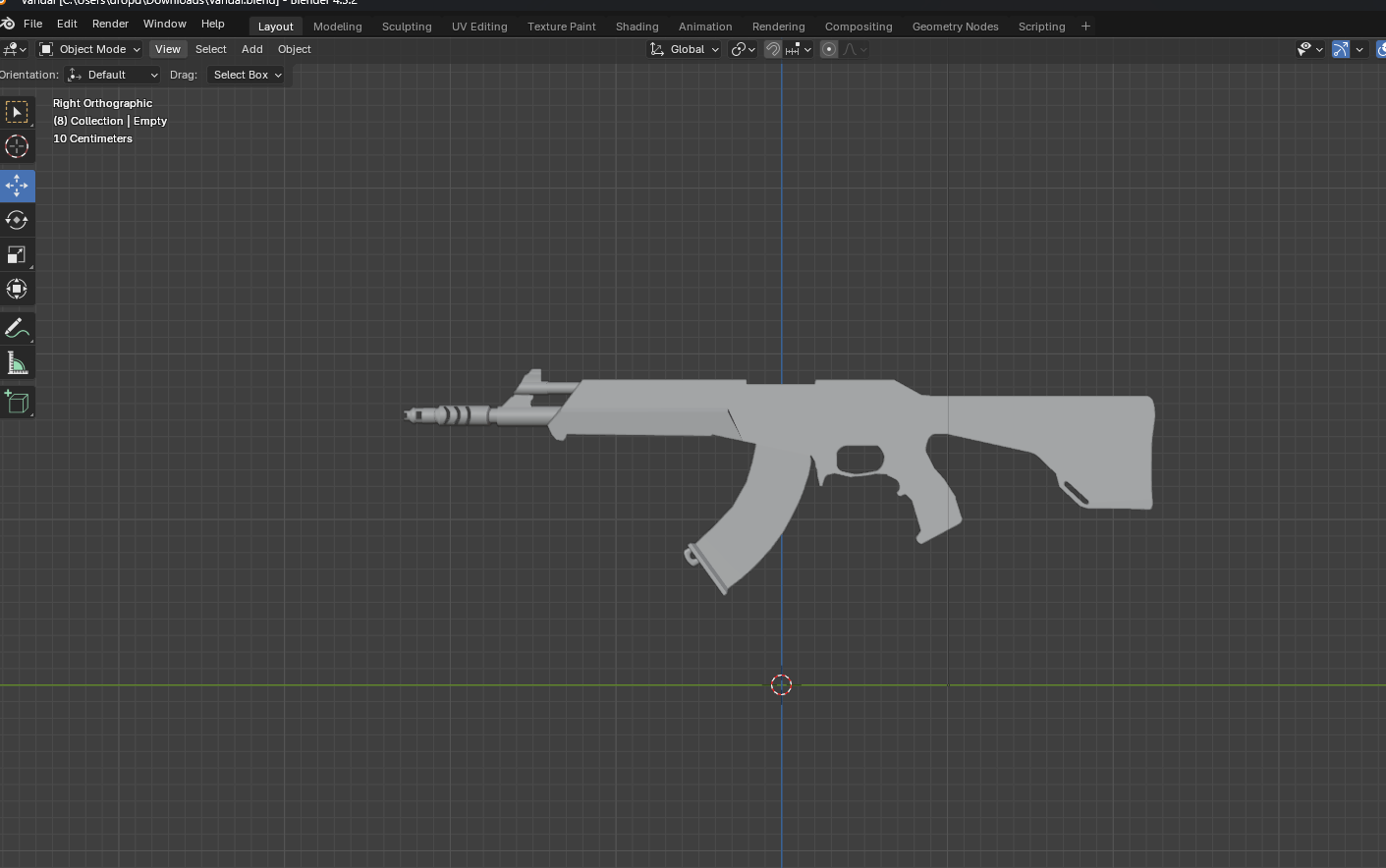The image size is (1386, 868).
Task: Toggle viewport overlays display
Action: (1381, 49)
